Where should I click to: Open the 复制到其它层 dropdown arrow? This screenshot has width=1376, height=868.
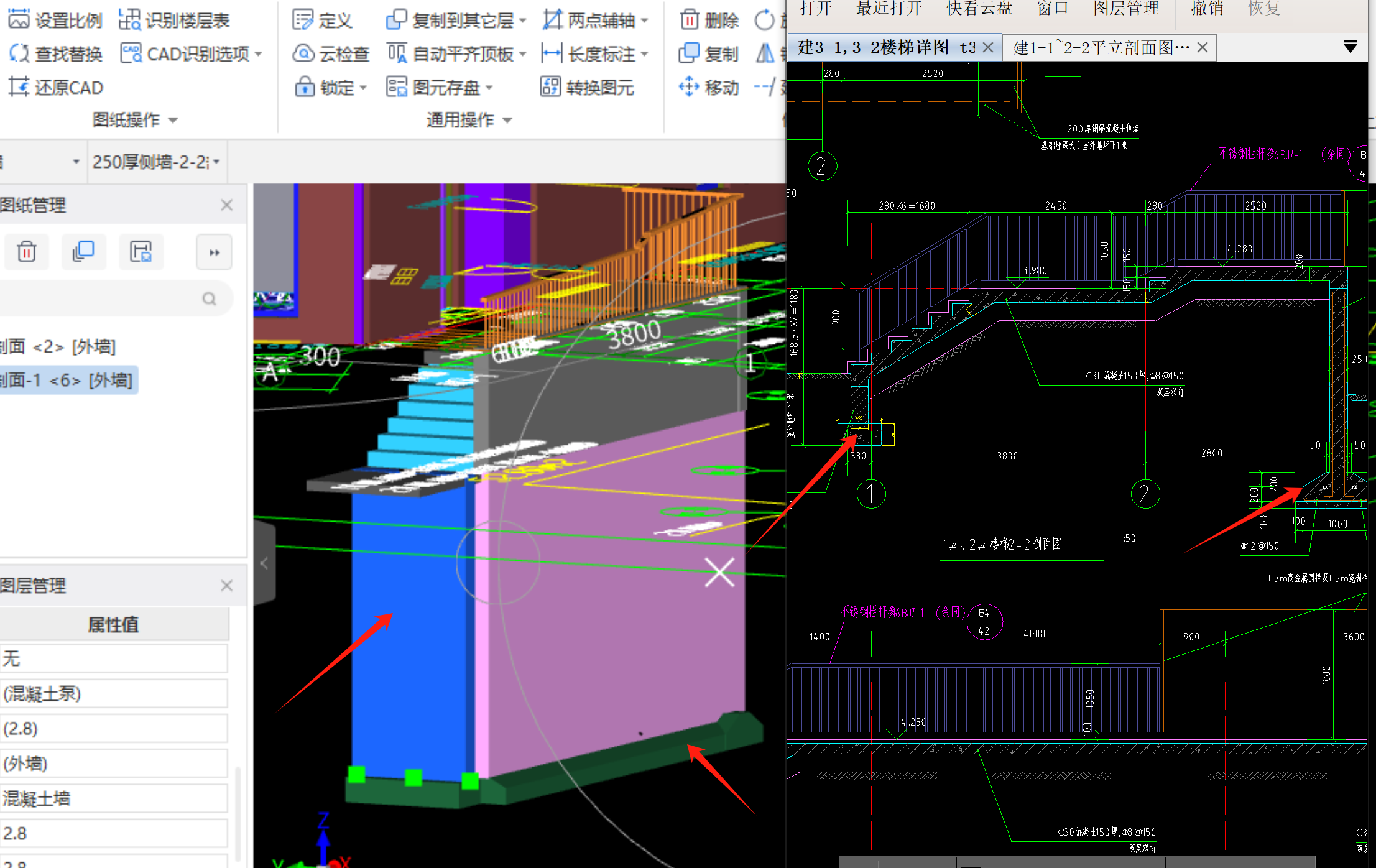523,21
